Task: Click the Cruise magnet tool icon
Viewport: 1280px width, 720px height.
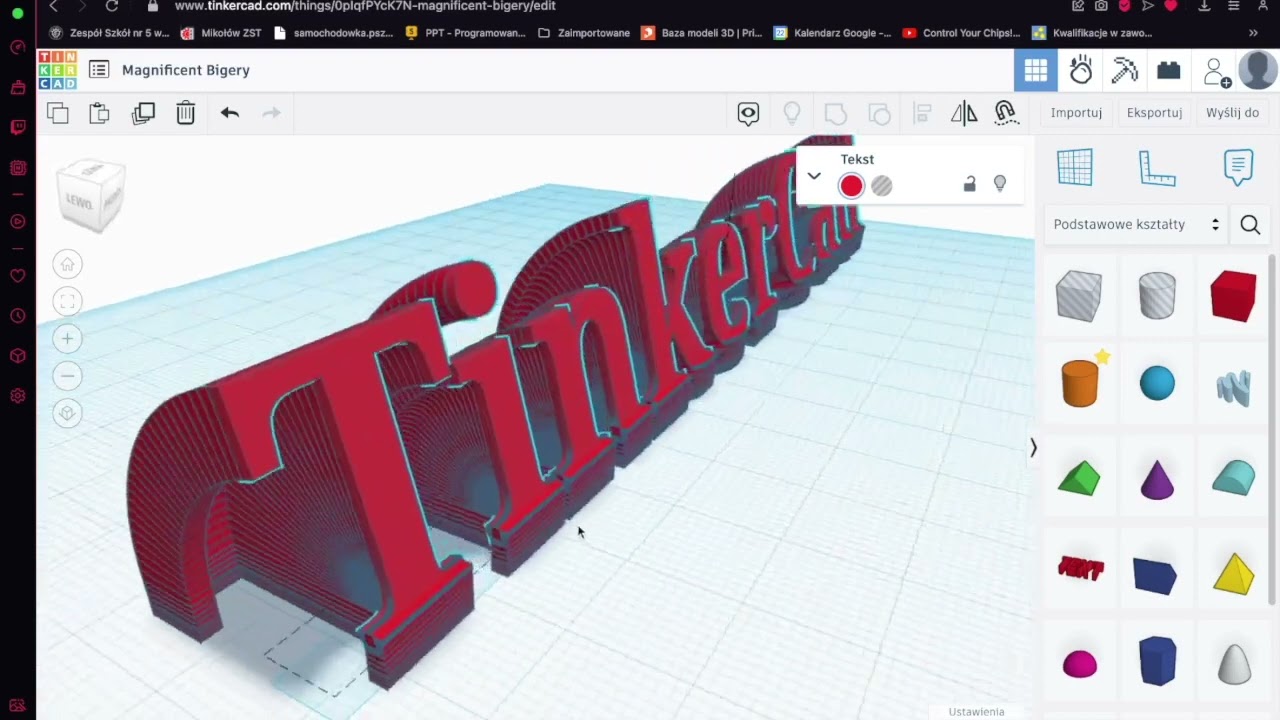Action: pos(1006,113)
